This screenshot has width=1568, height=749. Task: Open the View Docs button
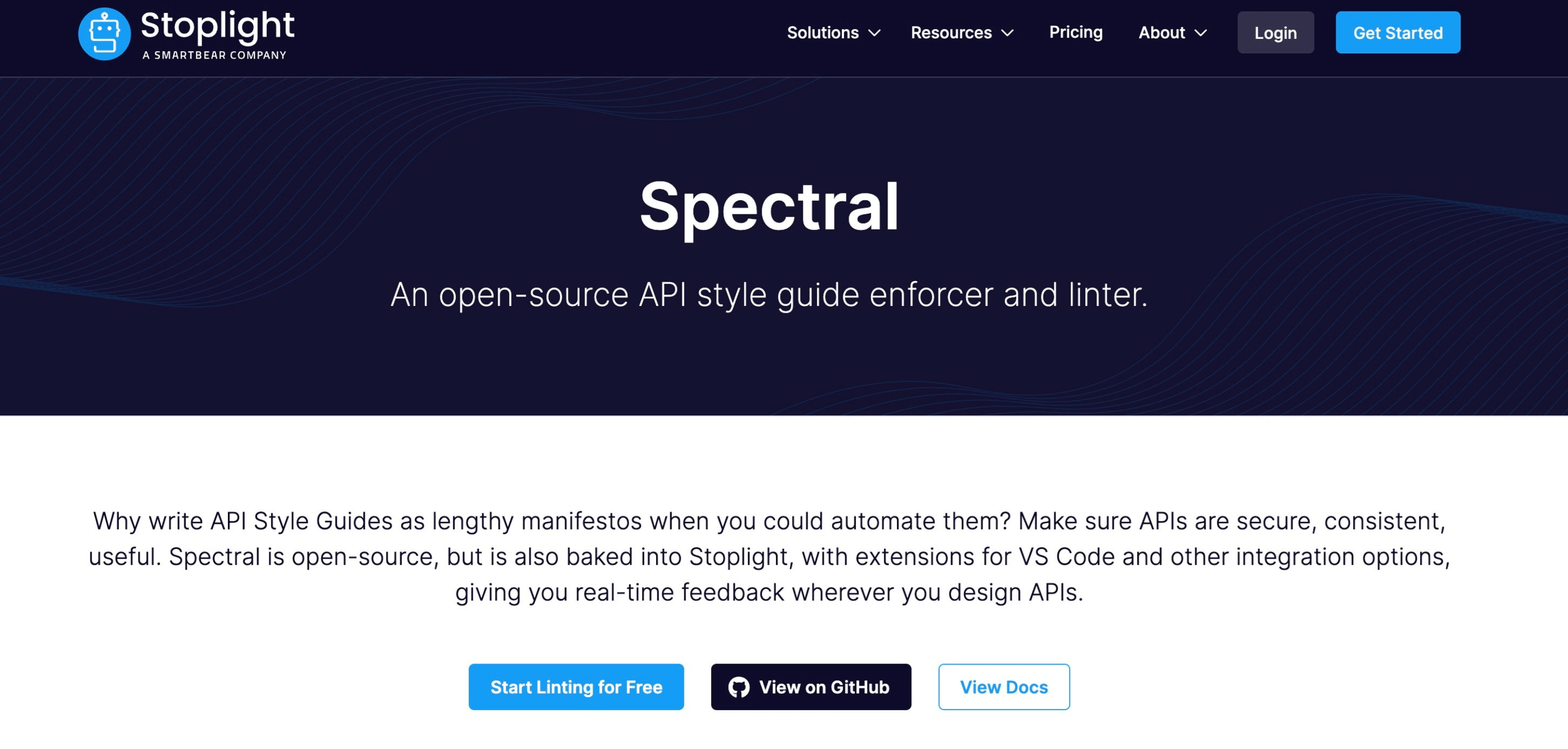(x=1003, y=687)
